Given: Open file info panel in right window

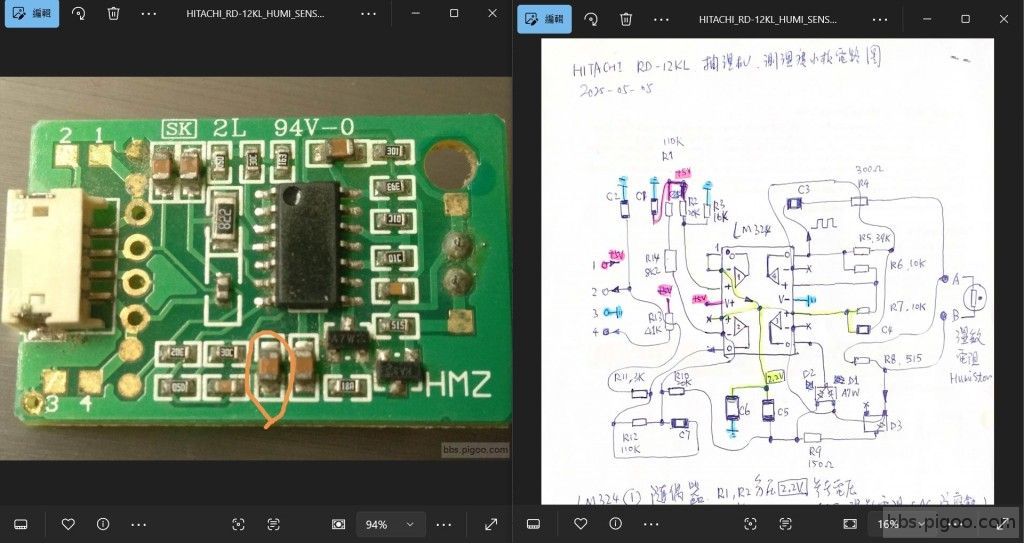Looking at the screenshot, I should point(615,524).
